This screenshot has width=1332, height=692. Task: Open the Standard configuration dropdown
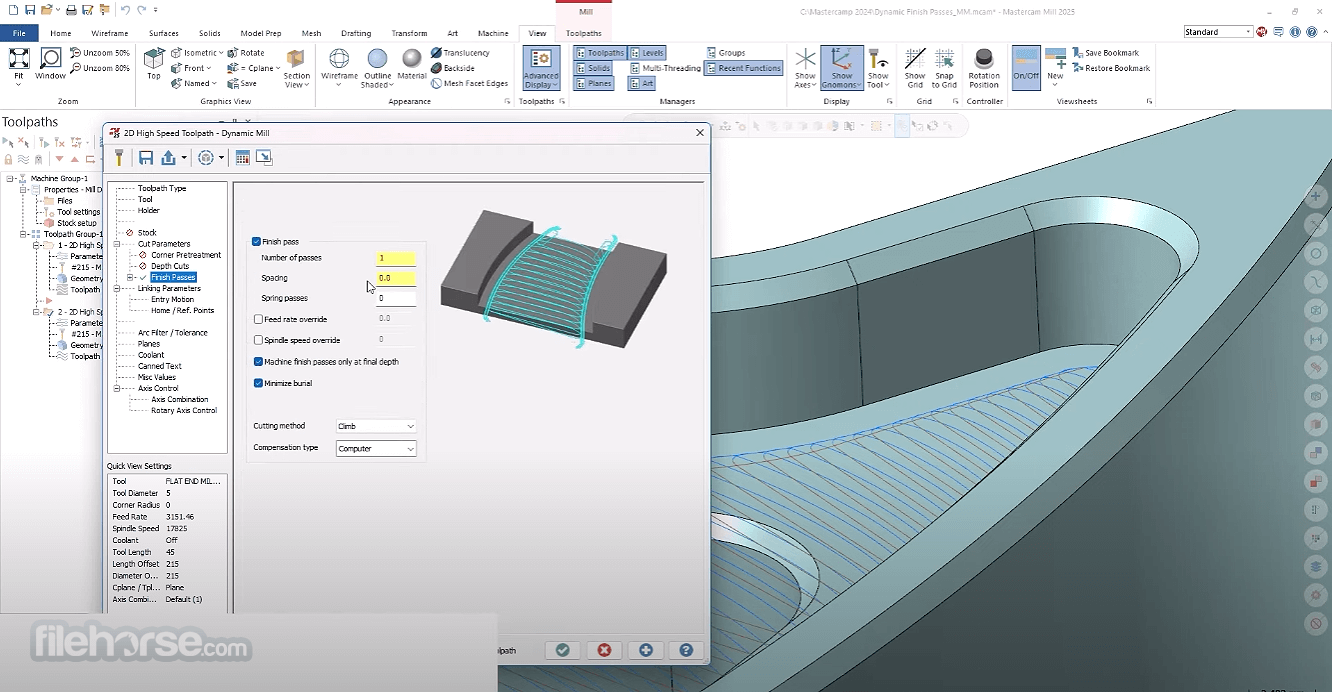coord(1218,32)
